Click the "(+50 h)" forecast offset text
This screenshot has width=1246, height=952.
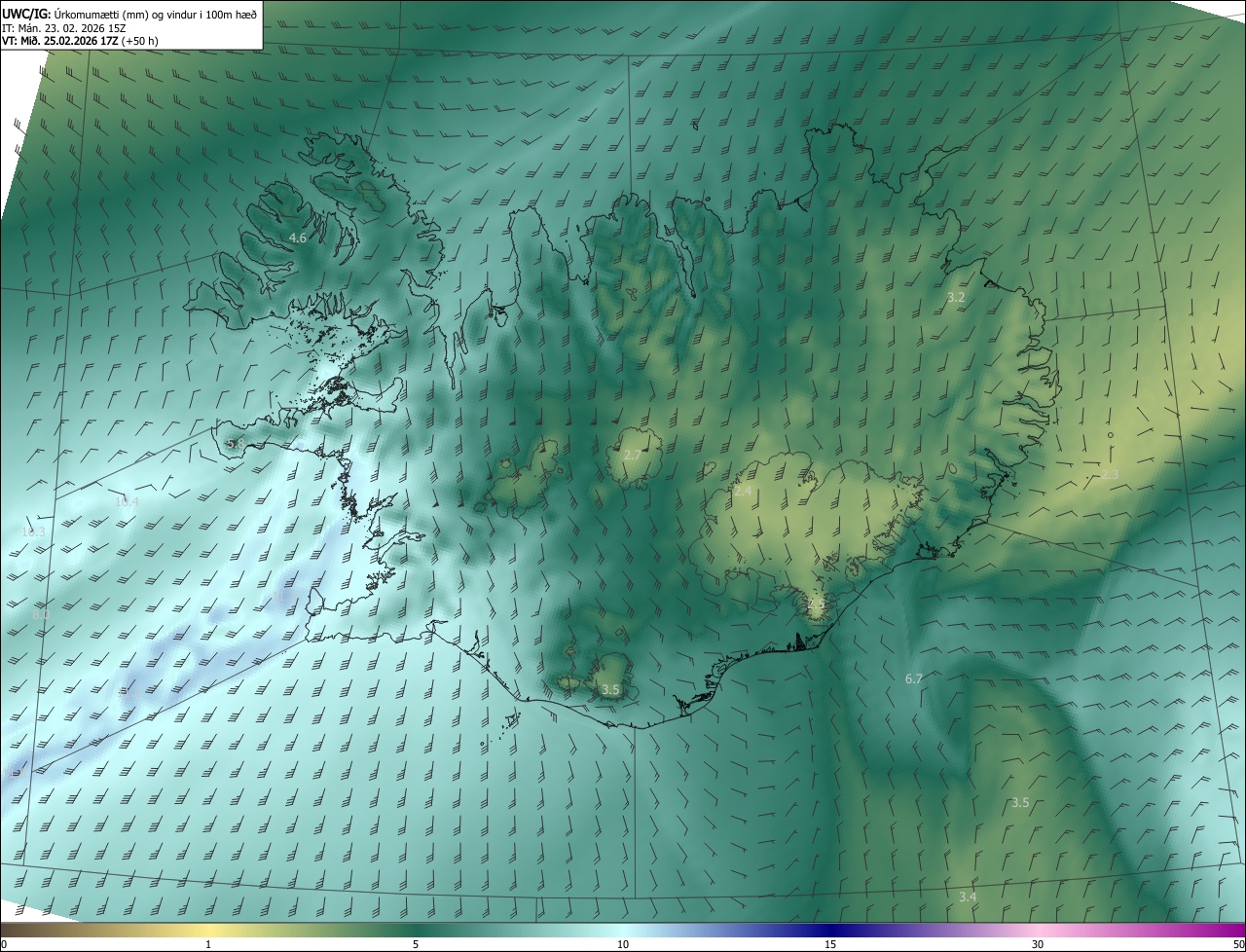pos(141,41)
